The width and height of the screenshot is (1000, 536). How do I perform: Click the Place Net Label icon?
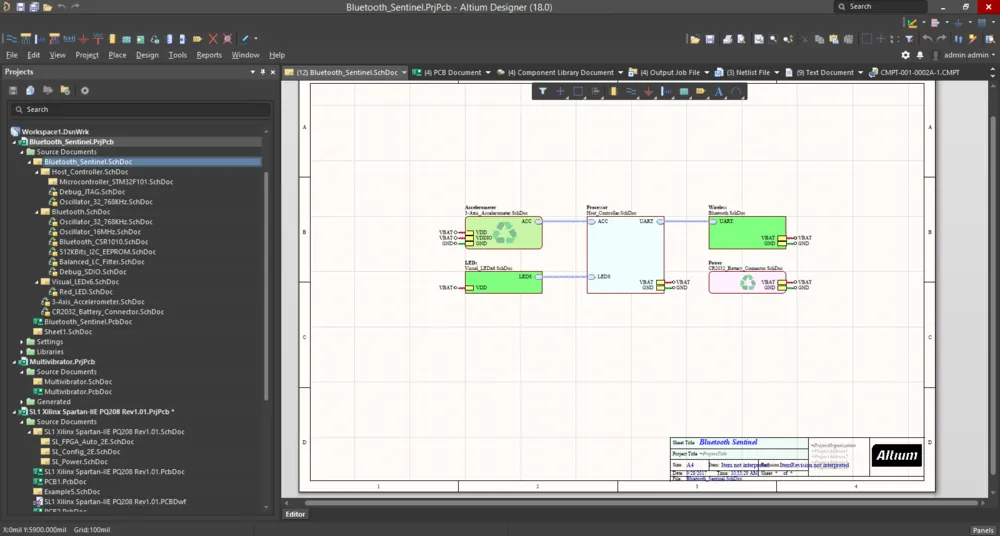pos(69,39)
